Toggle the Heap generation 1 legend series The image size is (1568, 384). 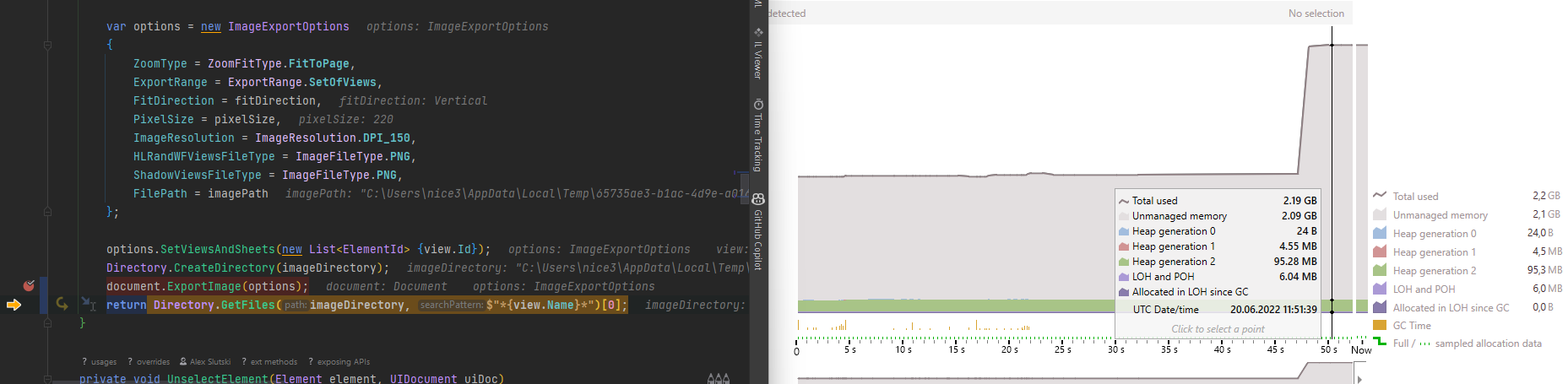[1467, 252]
